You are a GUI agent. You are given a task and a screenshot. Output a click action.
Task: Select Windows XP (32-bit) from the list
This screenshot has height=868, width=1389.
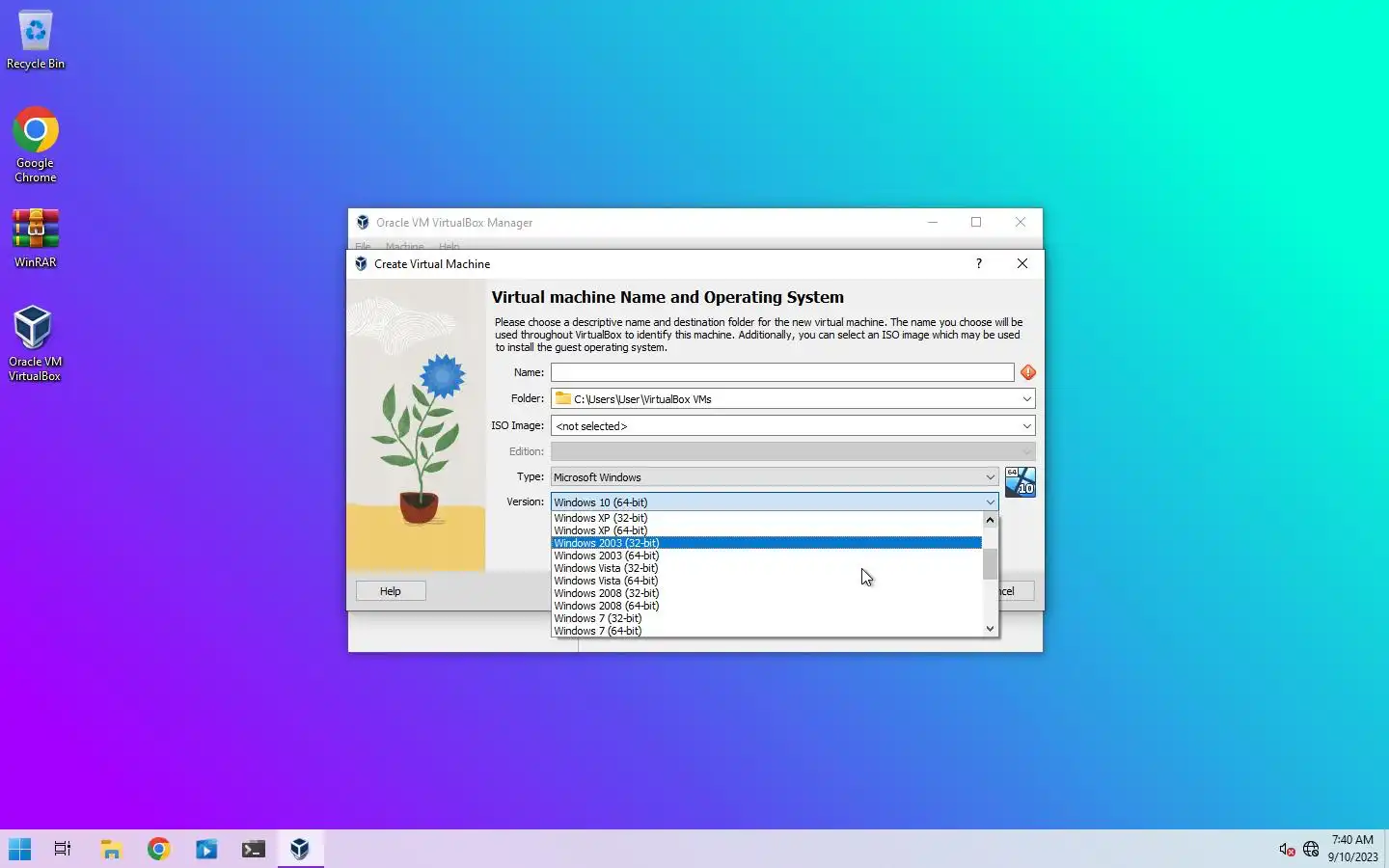pyautogui.click(x=767, y=518)
